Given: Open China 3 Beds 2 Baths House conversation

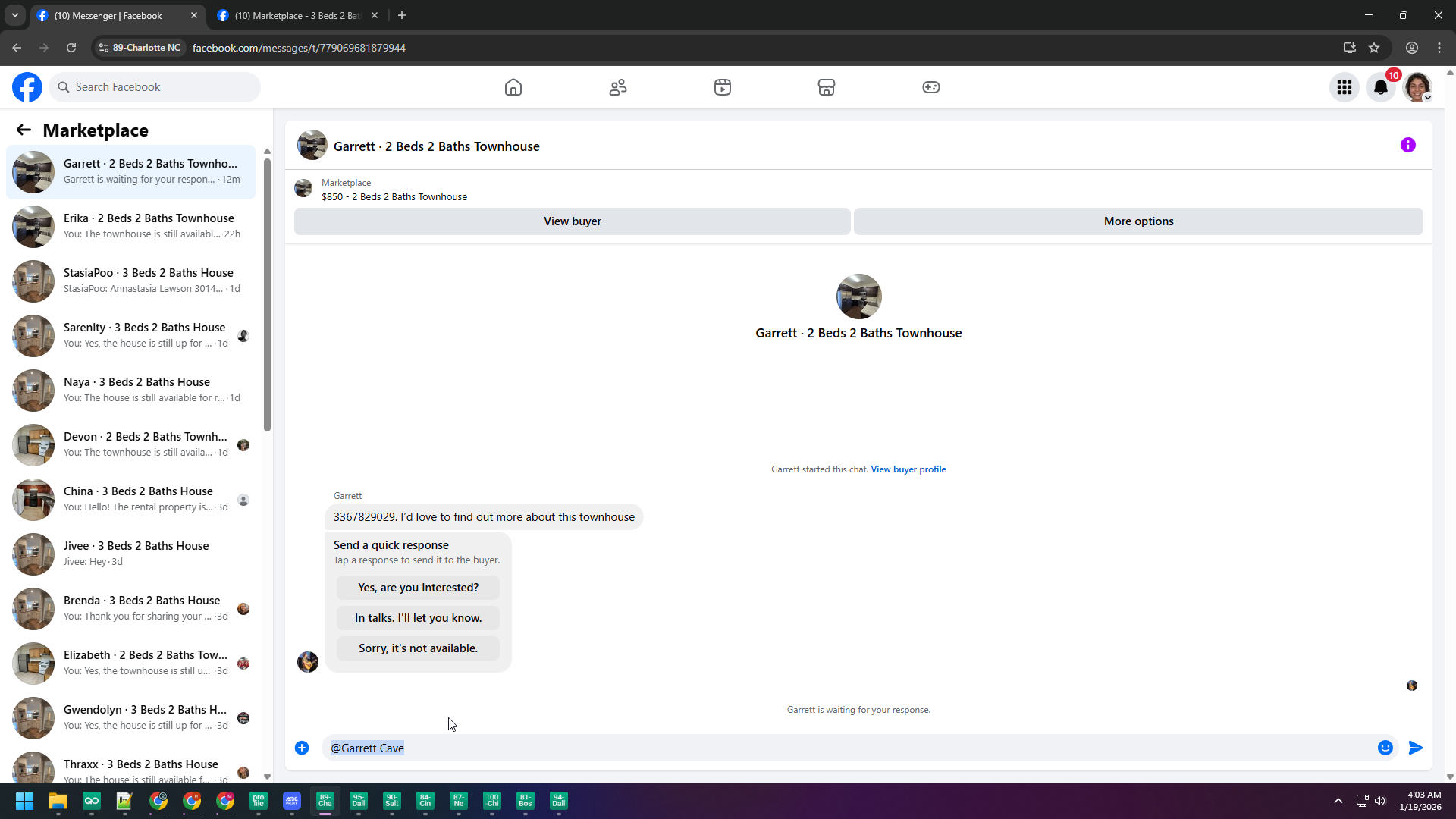Looking at the screenshot, I should point(131,500).
